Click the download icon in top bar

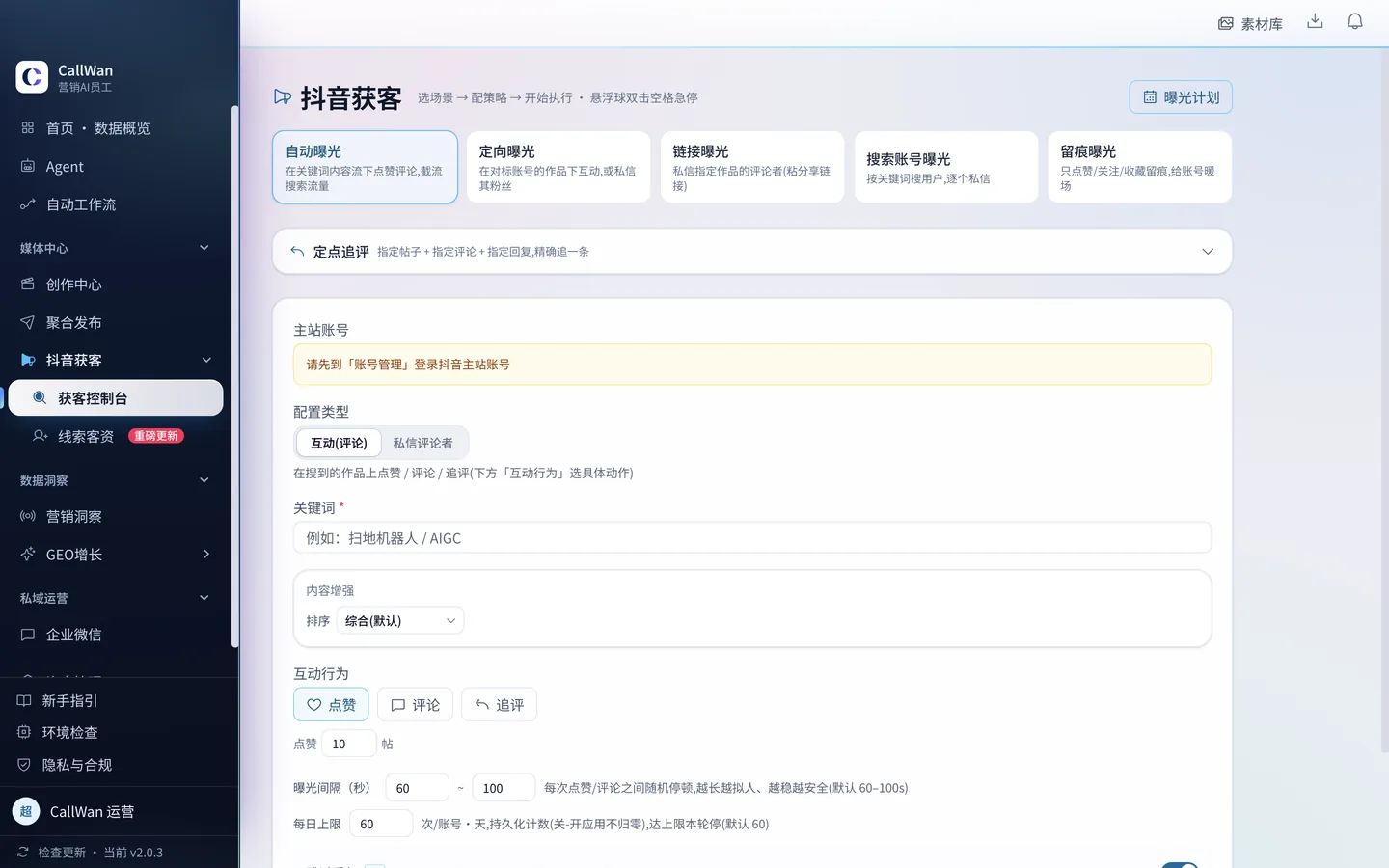coord(1315,21)
